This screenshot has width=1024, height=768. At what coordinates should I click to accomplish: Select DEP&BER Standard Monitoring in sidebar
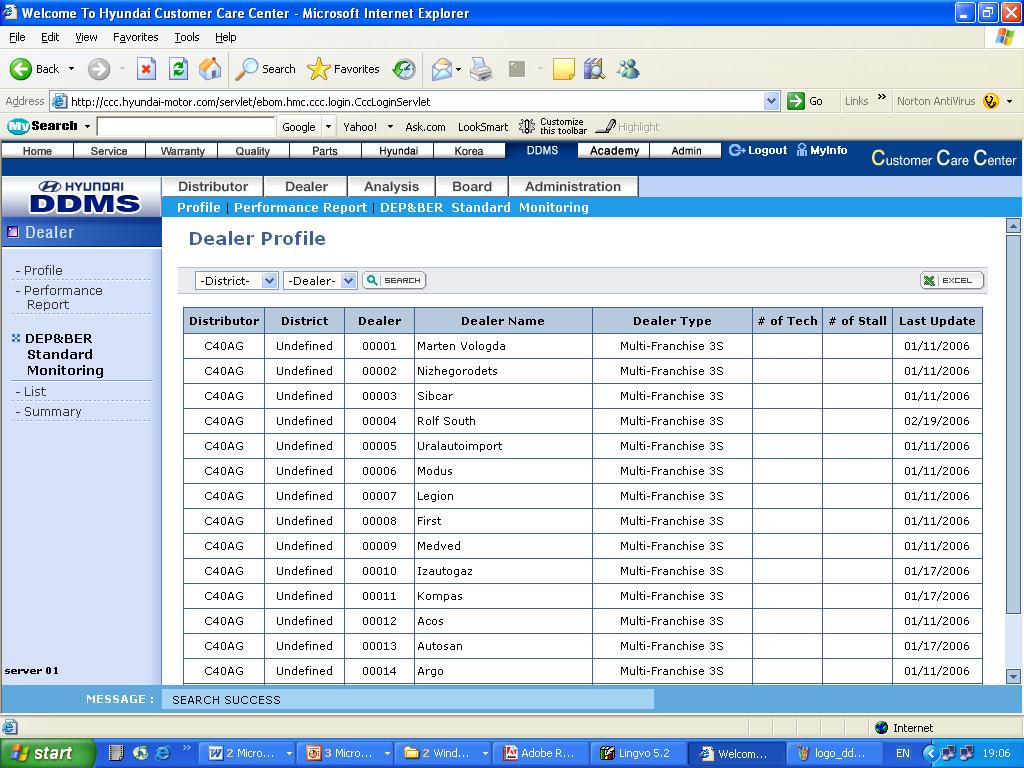[63, 355]
